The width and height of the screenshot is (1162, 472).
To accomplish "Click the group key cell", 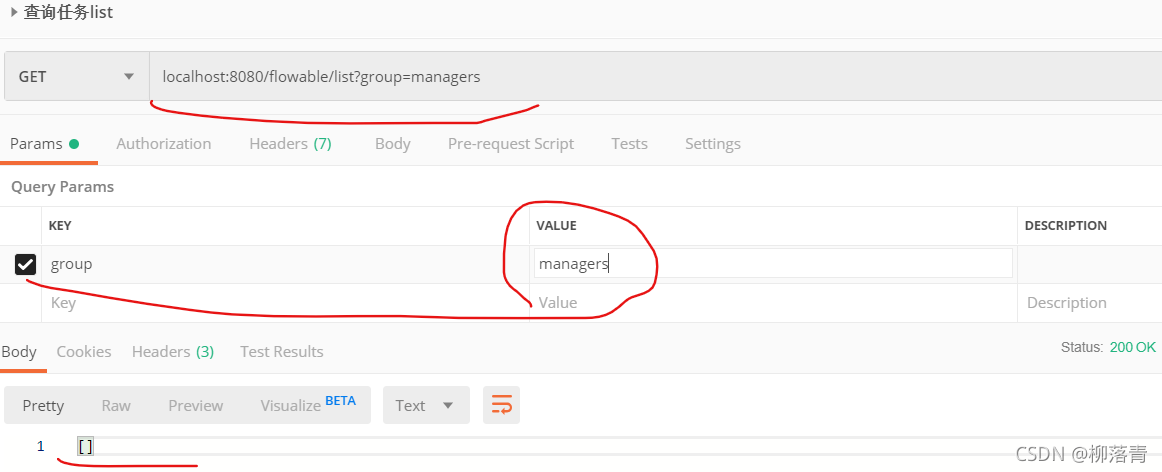I will (x=285, y=264).
